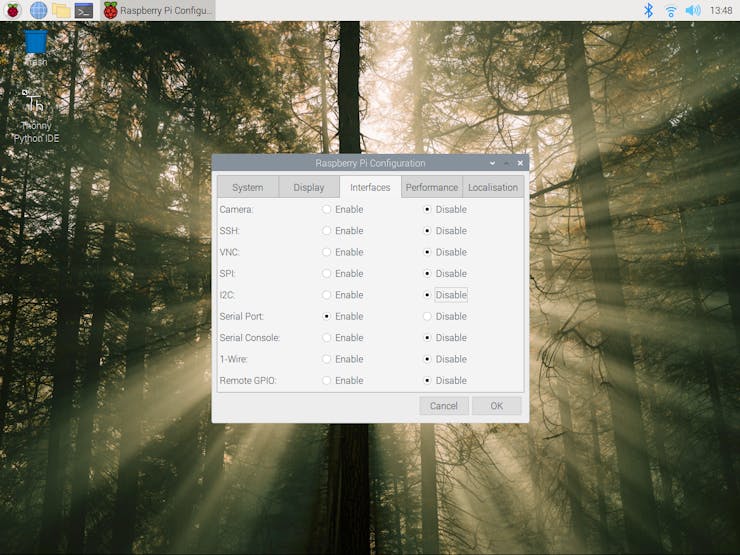Viewport: 740px width, 555px height.
Task: Select the Trash desktop icon
Action: 36,47
